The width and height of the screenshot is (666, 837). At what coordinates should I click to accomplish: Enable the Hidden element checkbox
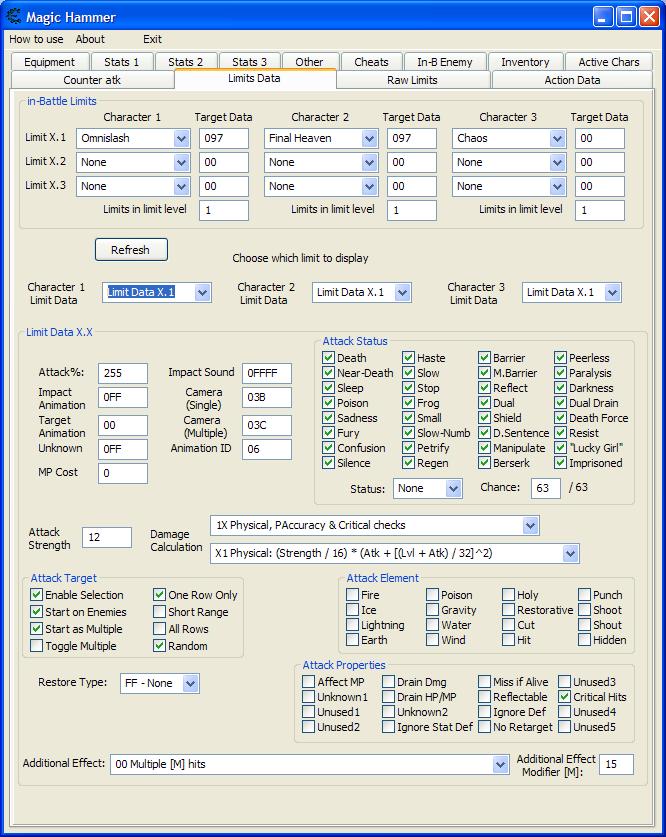pos(584,639)
